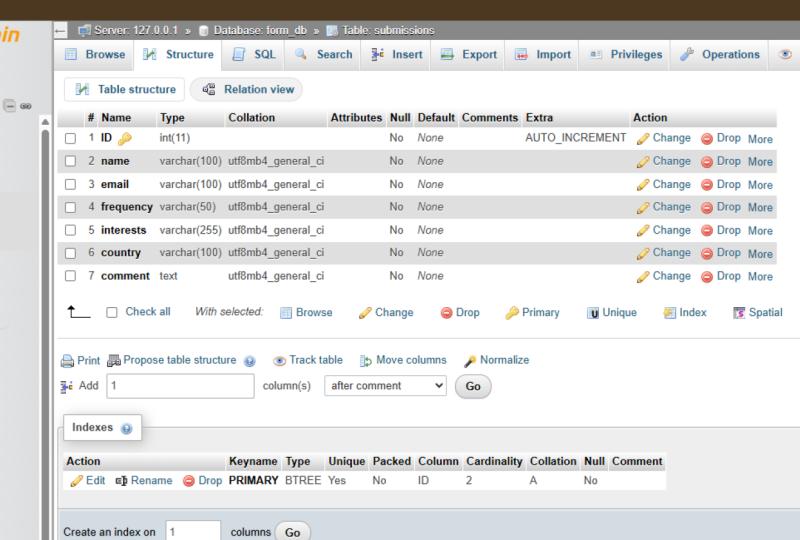Click the Unique icon in With selected
Image resolution: width=800 pixels, height=540 pixels.
(593, 313)
